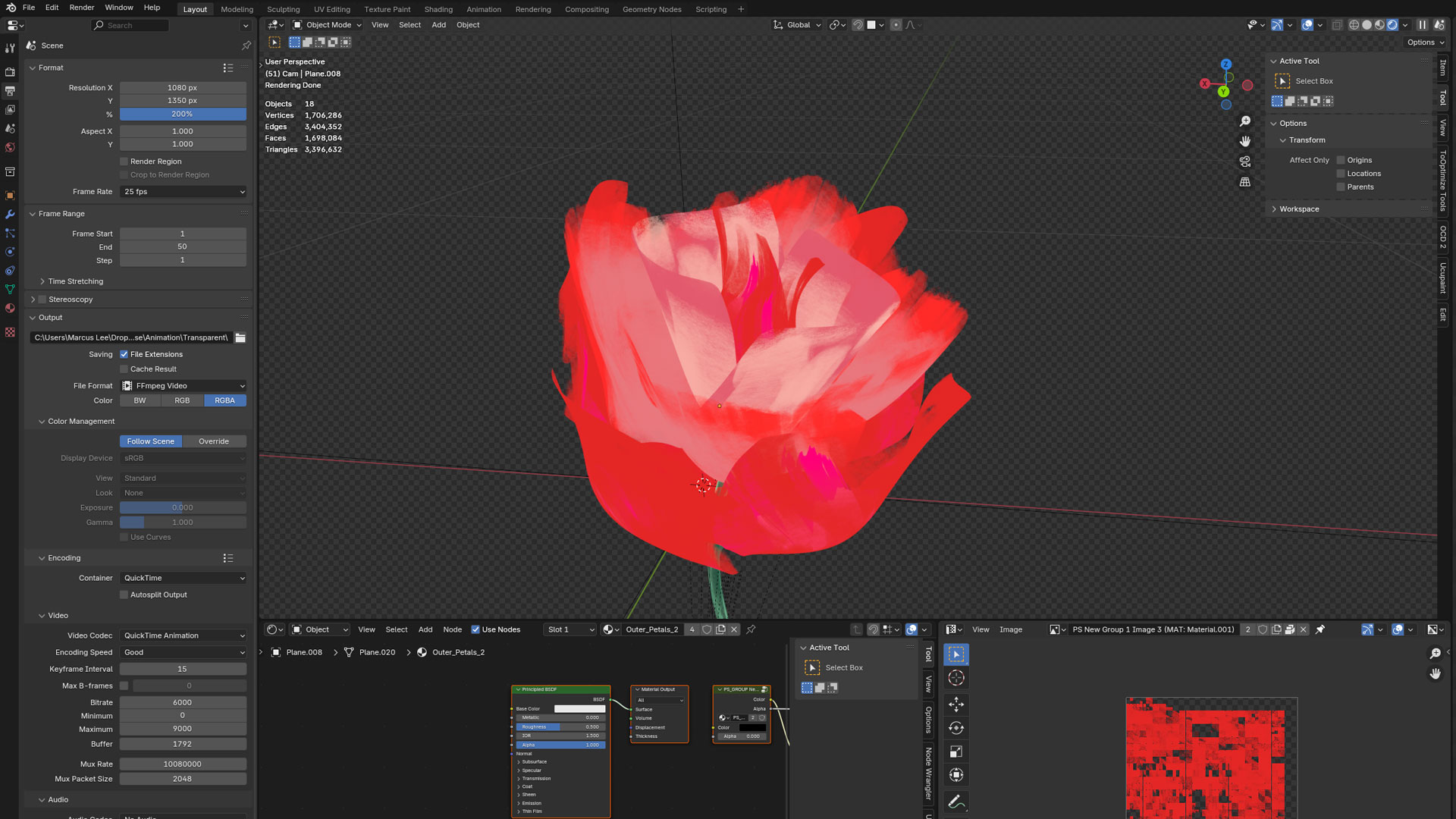Enable the Render Region checkbox
Viewport: 1456px width, 819px height.
pos(124,162)
